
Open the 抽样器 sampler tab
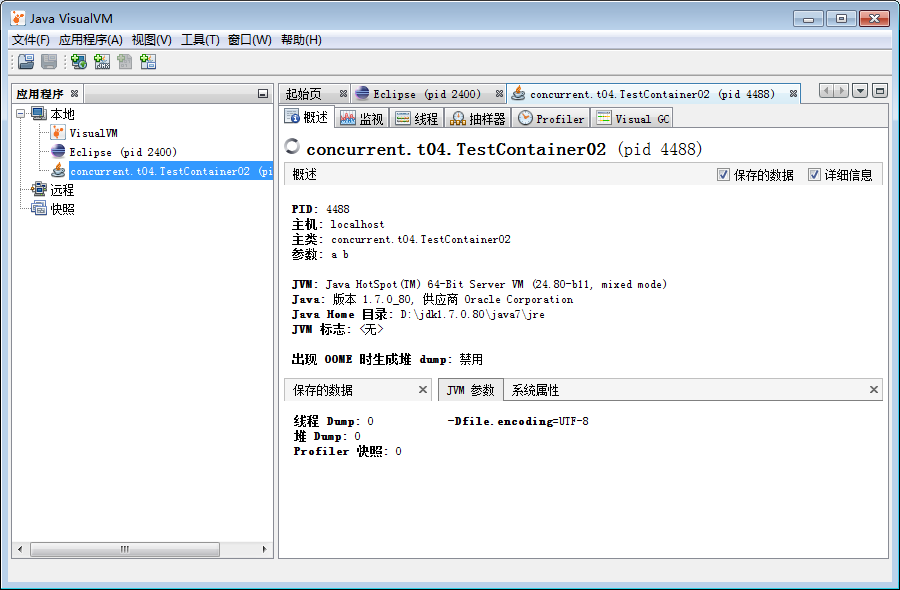click(x=478, y=119)
